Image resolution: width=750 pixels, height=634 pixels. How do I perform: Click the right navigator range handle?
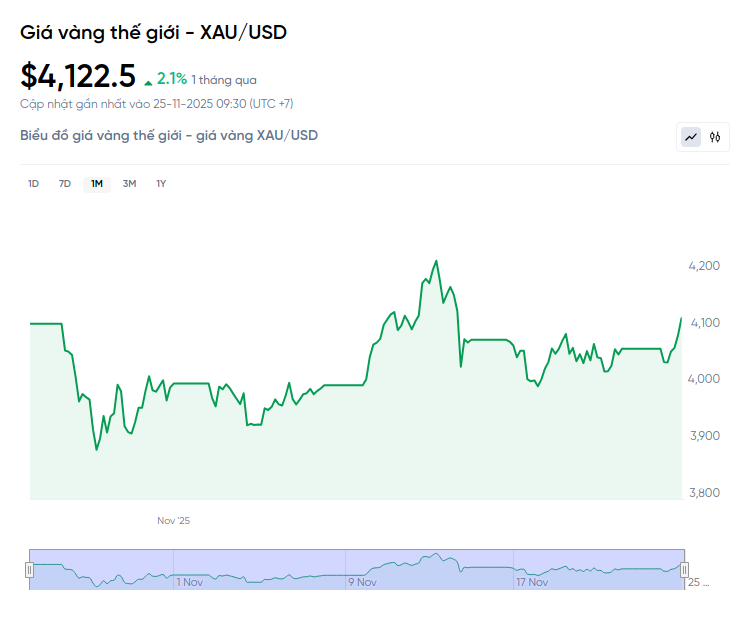685,570
